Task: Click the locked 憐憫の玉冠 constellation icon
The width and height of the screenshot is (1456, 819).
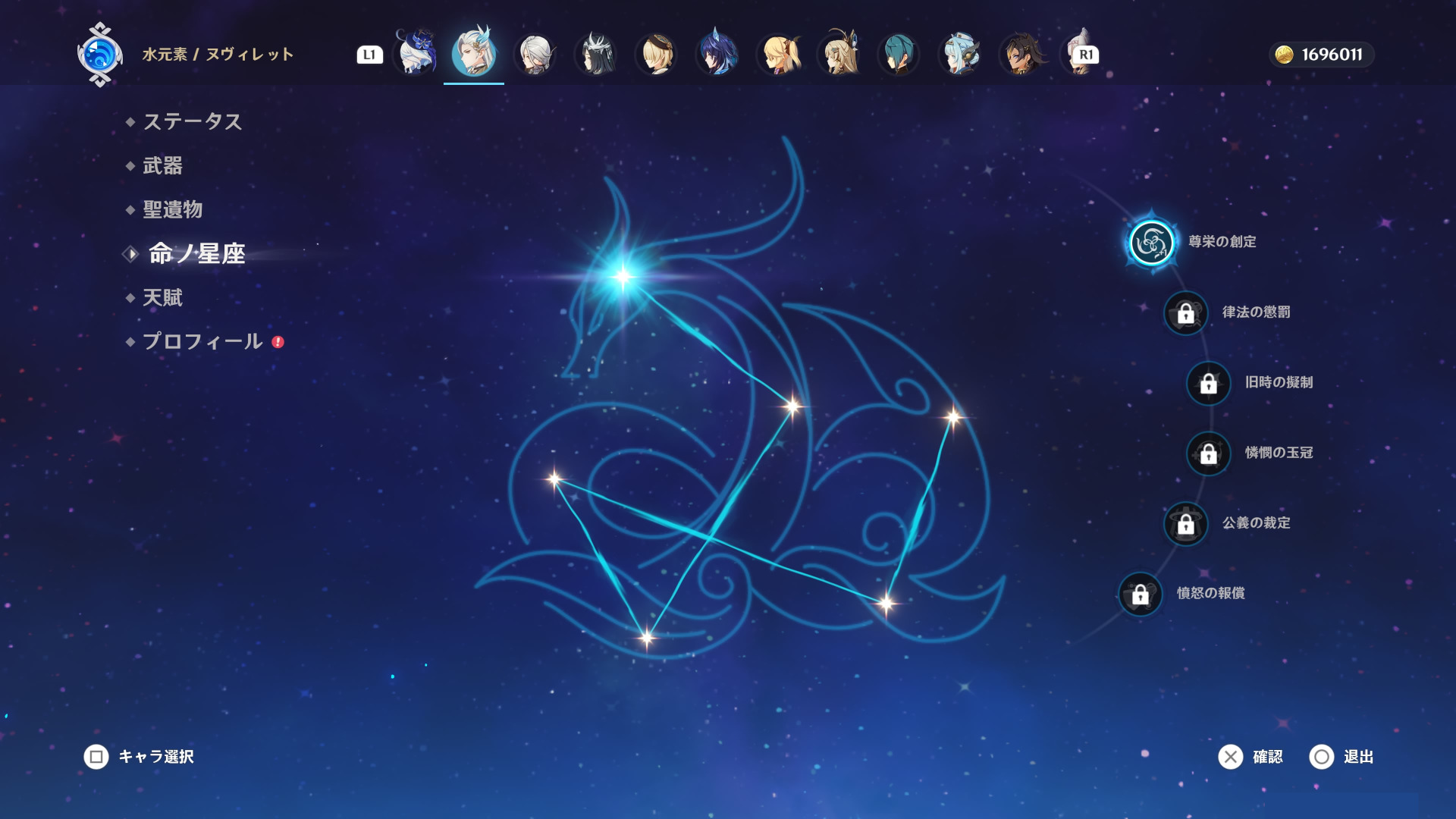Action: click(x=1208, y=453)
